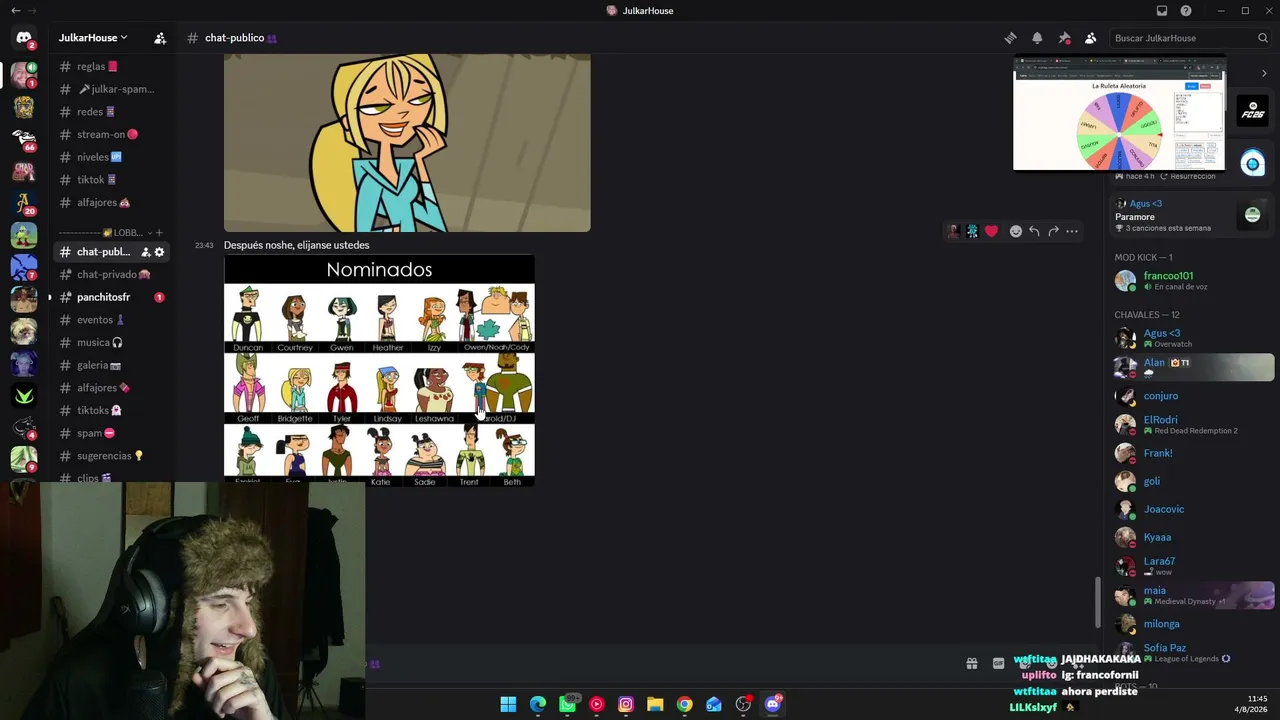Open the sugerencias channel
Image resolution: width=1280 pixels, height=720 pixels.
click(x=110, y=456)
